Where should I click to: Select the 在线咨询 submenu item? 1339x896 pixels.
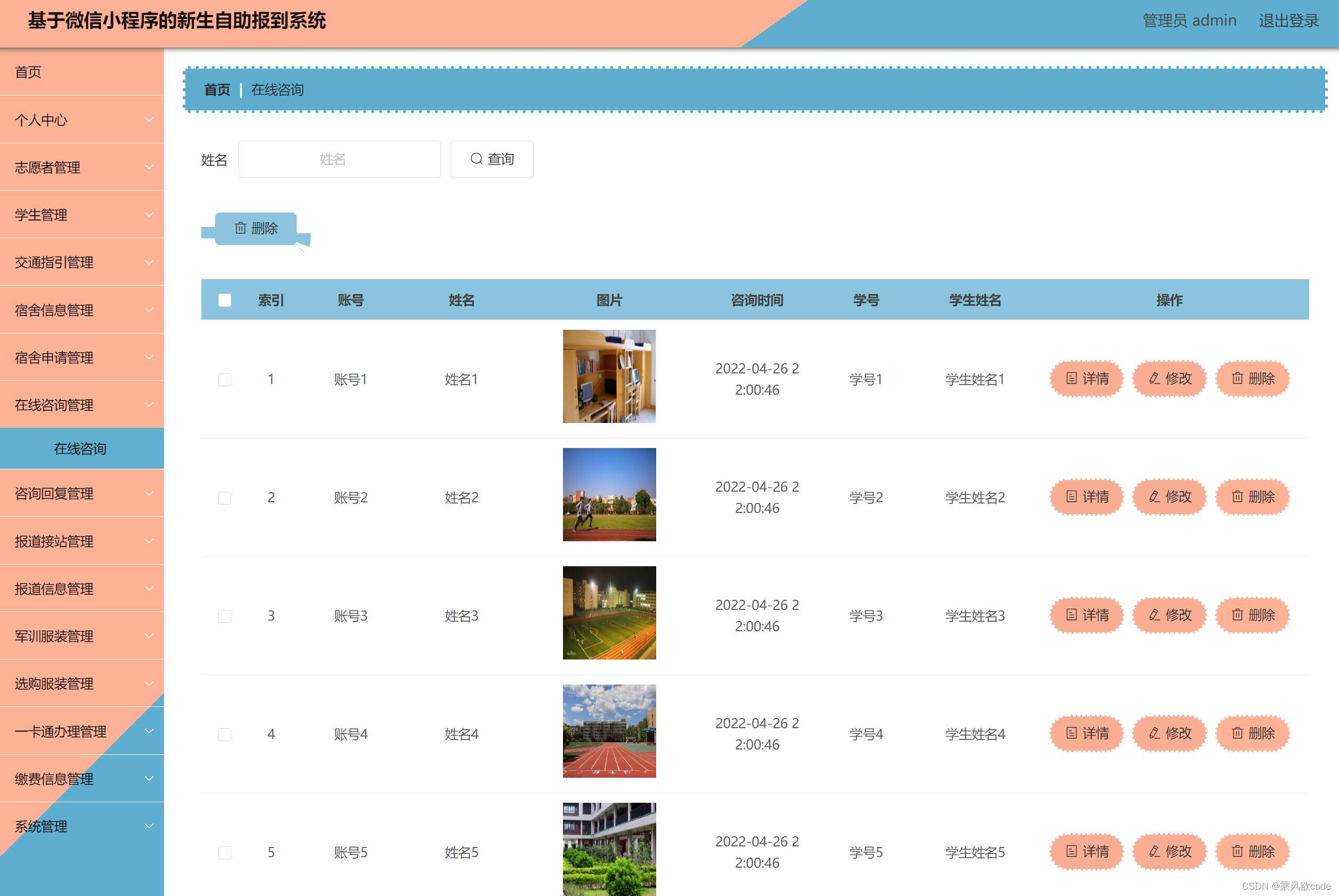pos(80,449)
